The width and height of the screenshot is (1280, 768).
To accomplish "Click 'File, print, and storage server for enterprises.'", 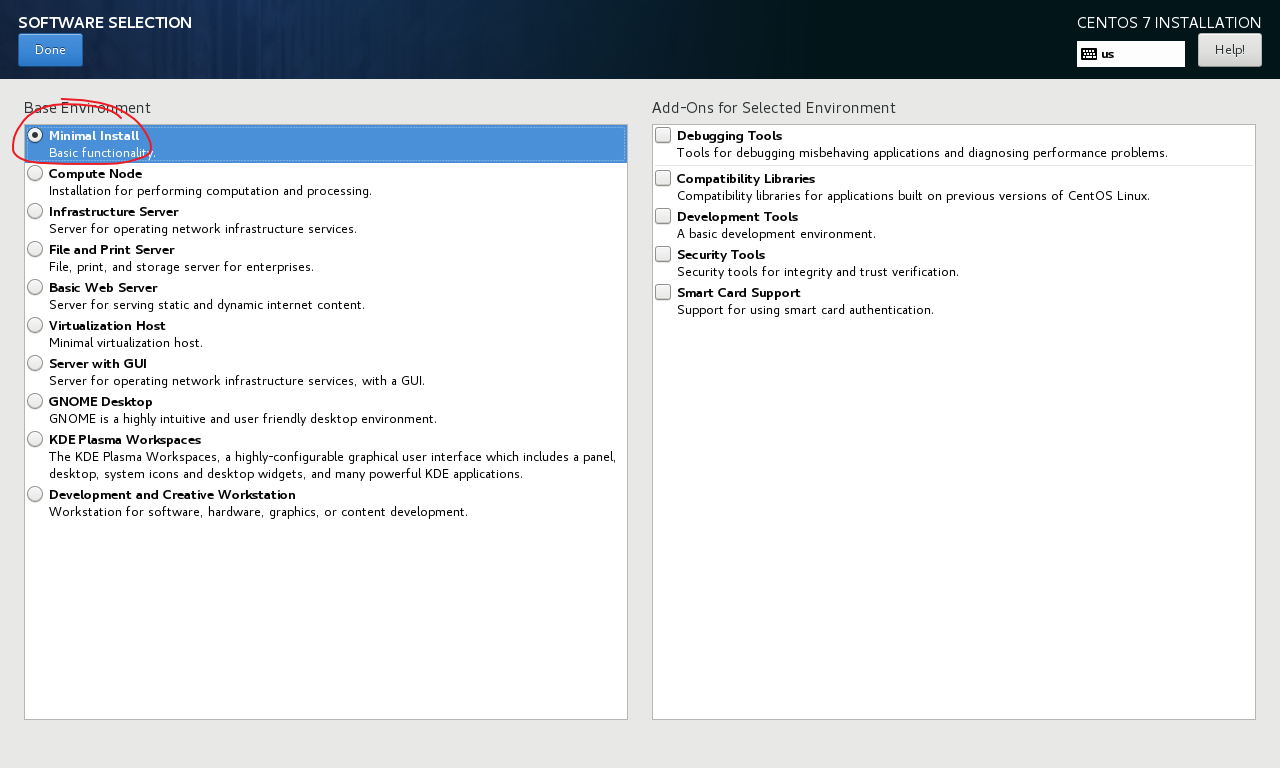I will point(181,267).
